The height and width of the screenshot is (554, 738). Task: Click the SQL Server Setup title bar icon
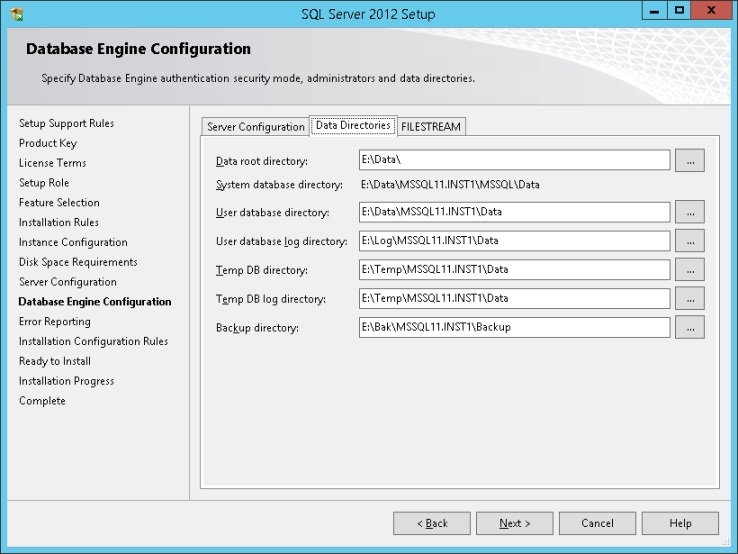click(17, 14)
